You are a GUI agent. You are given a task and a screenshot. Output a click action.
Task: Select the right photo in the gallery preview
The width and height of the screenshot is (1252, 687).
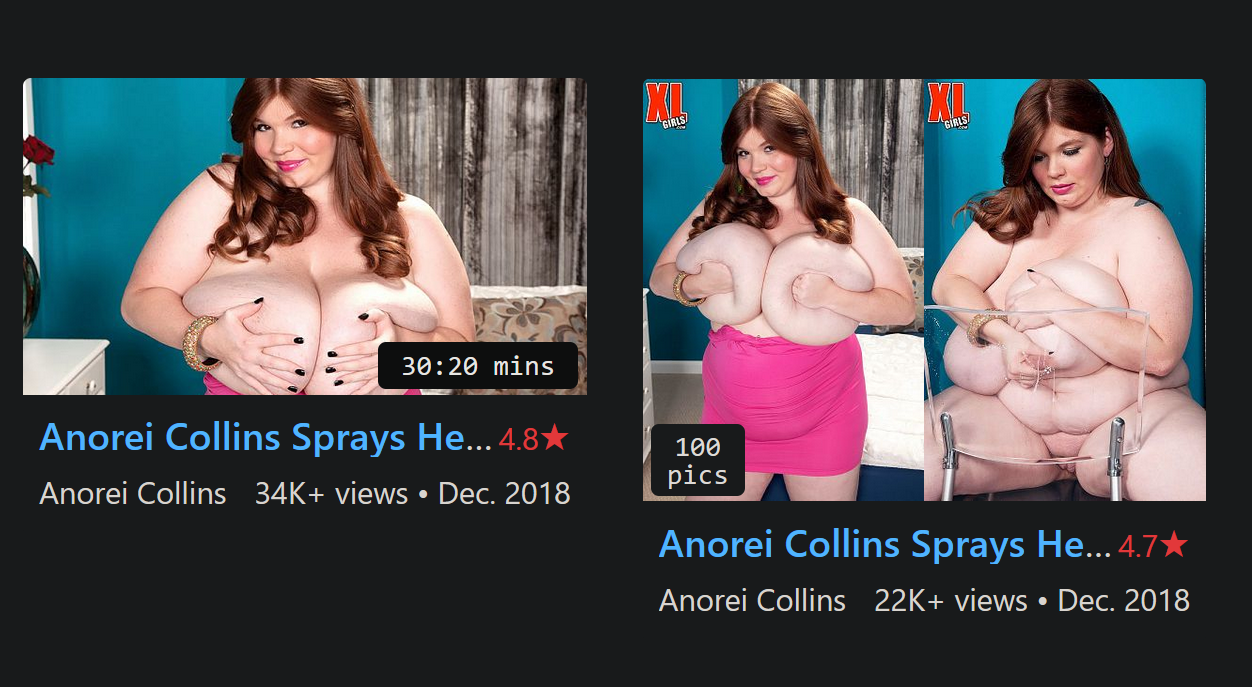[1065, 290]
